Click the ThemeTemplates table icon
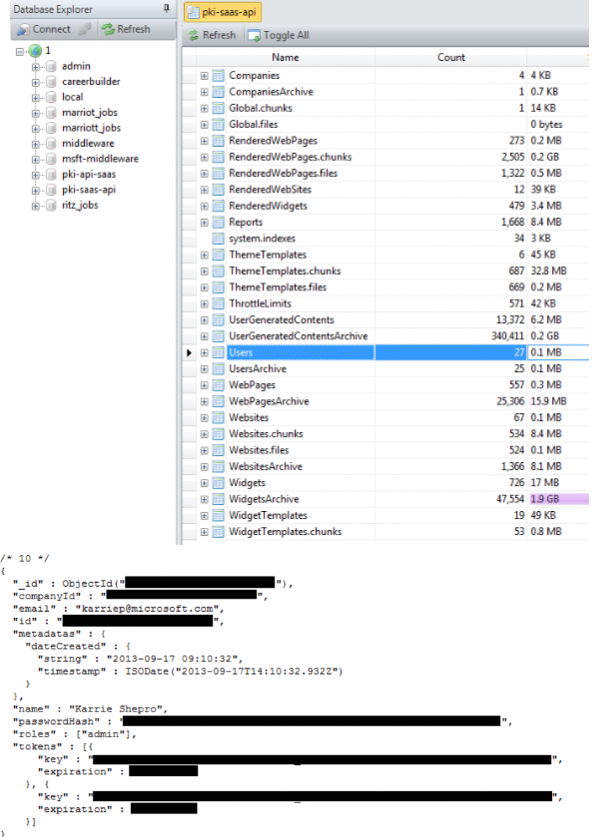Viewport: 600px width, 837px height. pyautogui.click(x=218, y=255)
